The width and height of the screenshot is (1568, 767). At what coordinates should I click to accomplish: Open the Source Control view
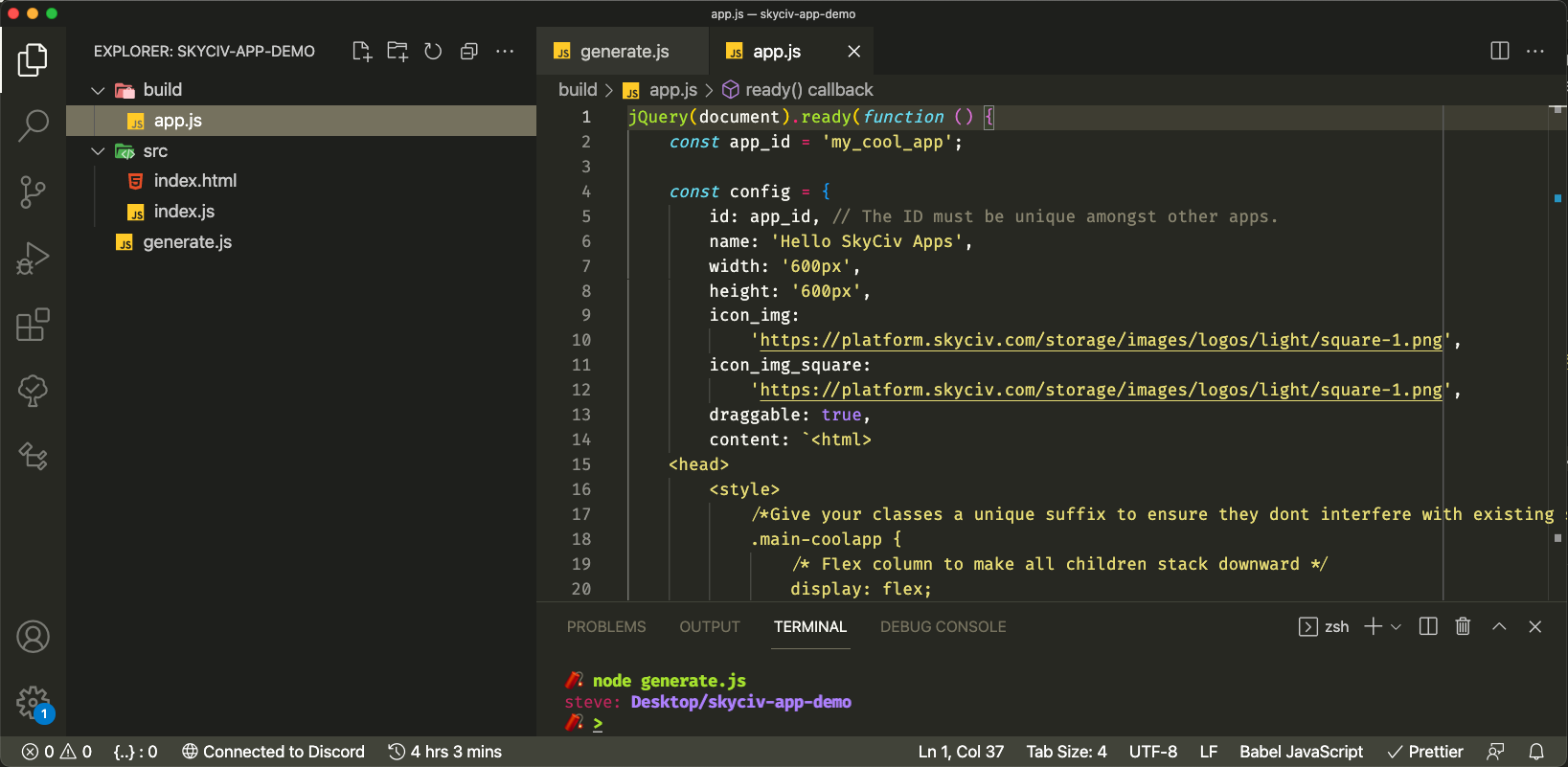(x=33, y=192)
